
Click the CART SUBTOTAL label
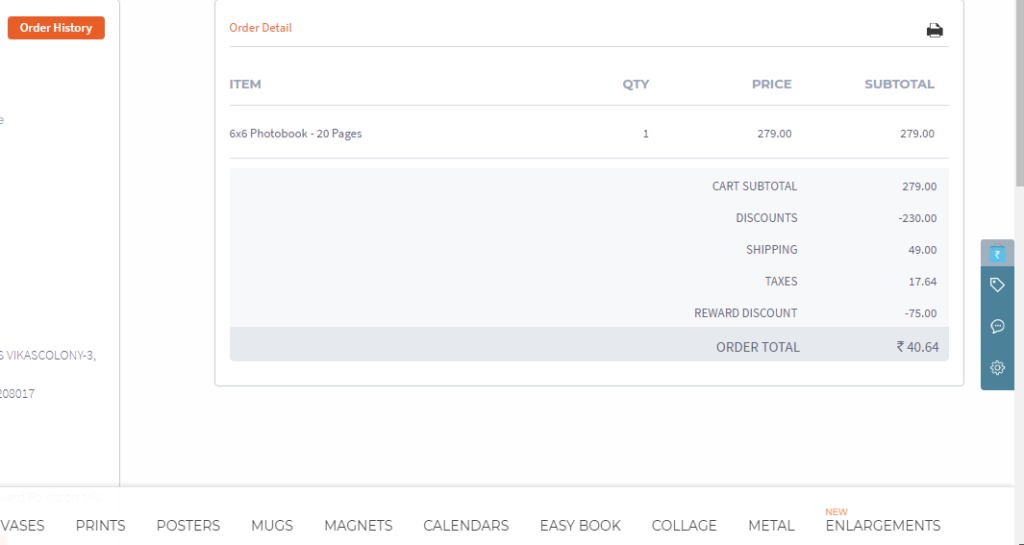pos(754,186)
